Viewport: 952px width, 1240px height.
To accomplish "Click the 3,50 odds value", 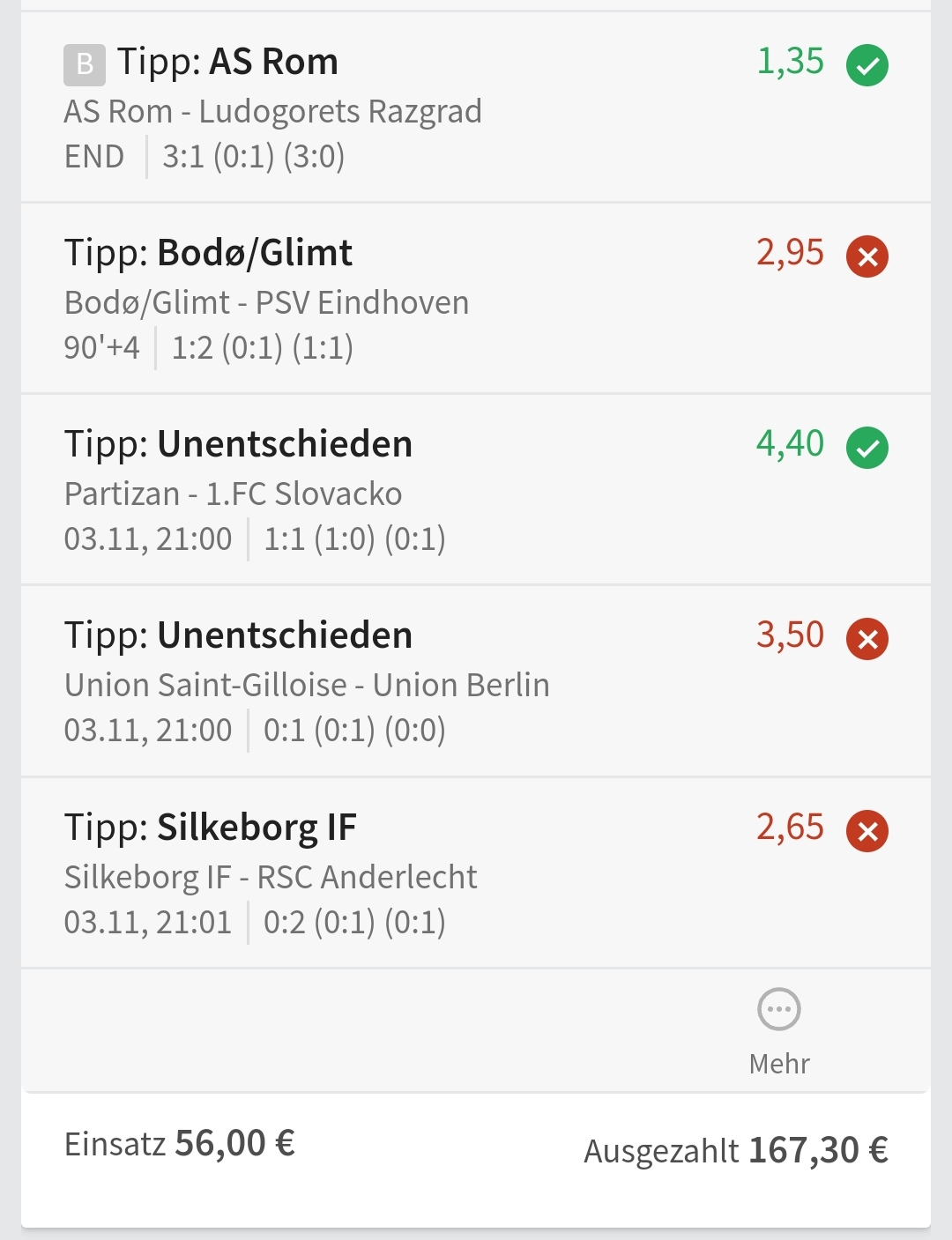I will click(790, 635).
